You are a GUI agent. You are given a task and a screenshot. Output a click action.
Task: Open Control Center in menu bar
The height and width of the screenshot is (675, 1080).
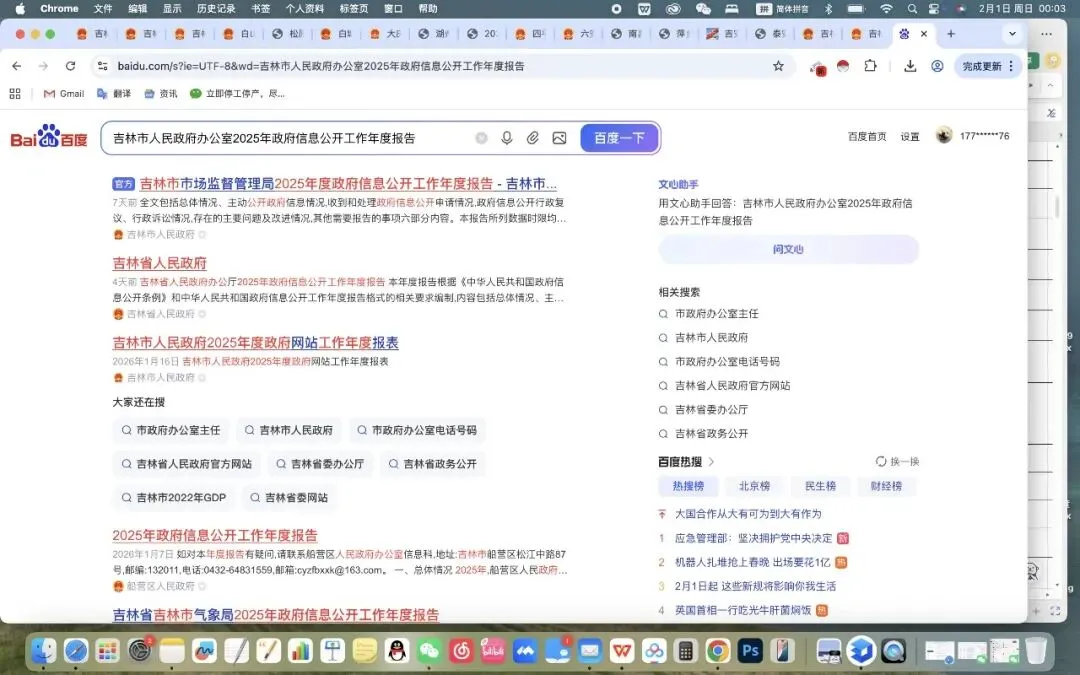[934, 8]
